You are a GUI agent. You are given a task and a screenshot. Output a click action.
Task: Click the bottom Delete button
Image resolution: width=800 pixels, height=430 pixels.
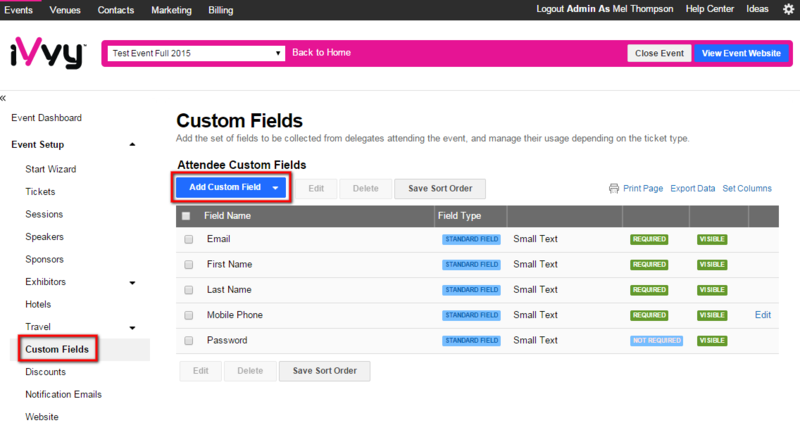point(250,371)
